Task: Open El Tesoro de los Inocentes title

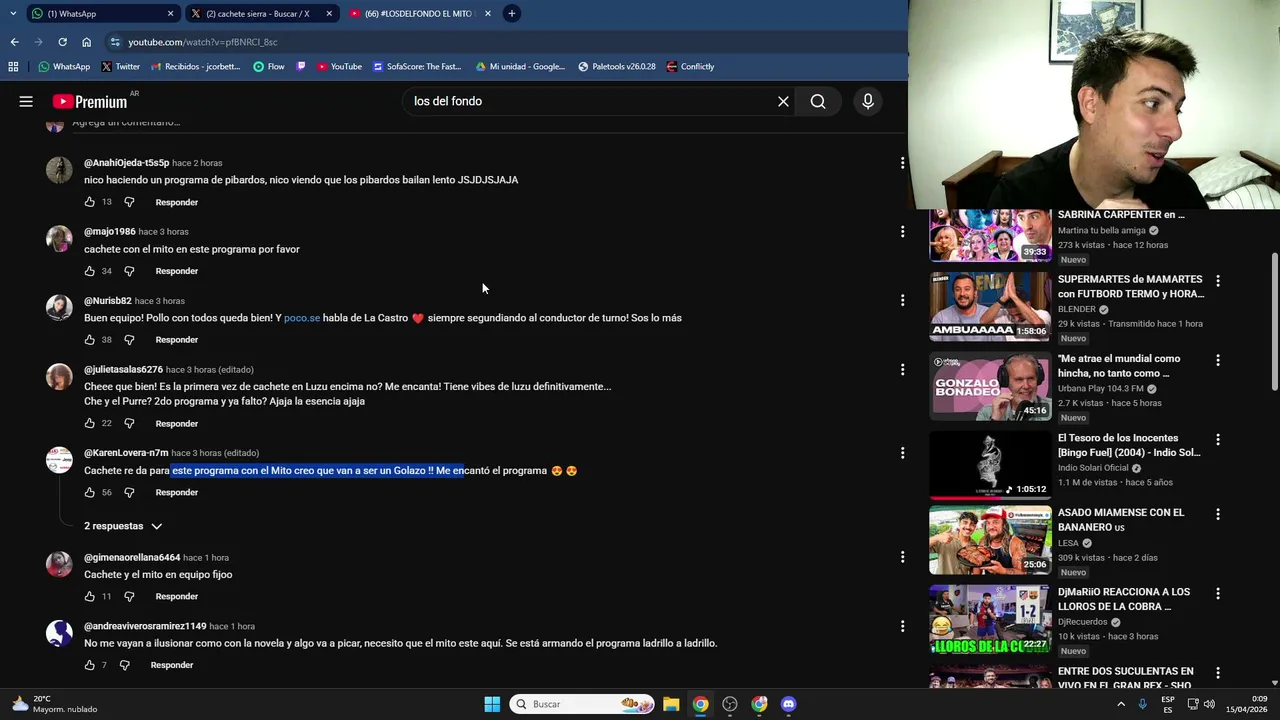Action: coord(1129,445)
